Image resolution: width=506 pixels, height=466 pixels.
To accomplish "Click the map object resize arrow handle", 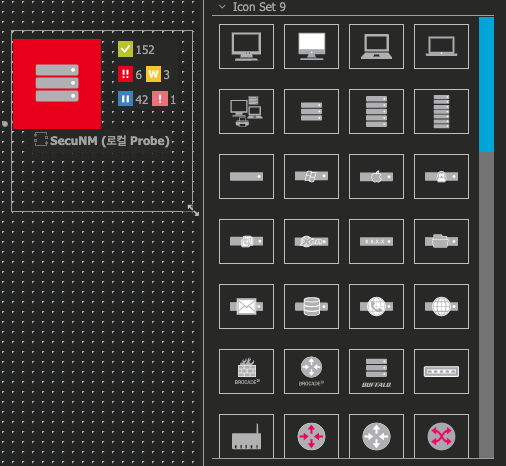I will click(x=193, y=210).
